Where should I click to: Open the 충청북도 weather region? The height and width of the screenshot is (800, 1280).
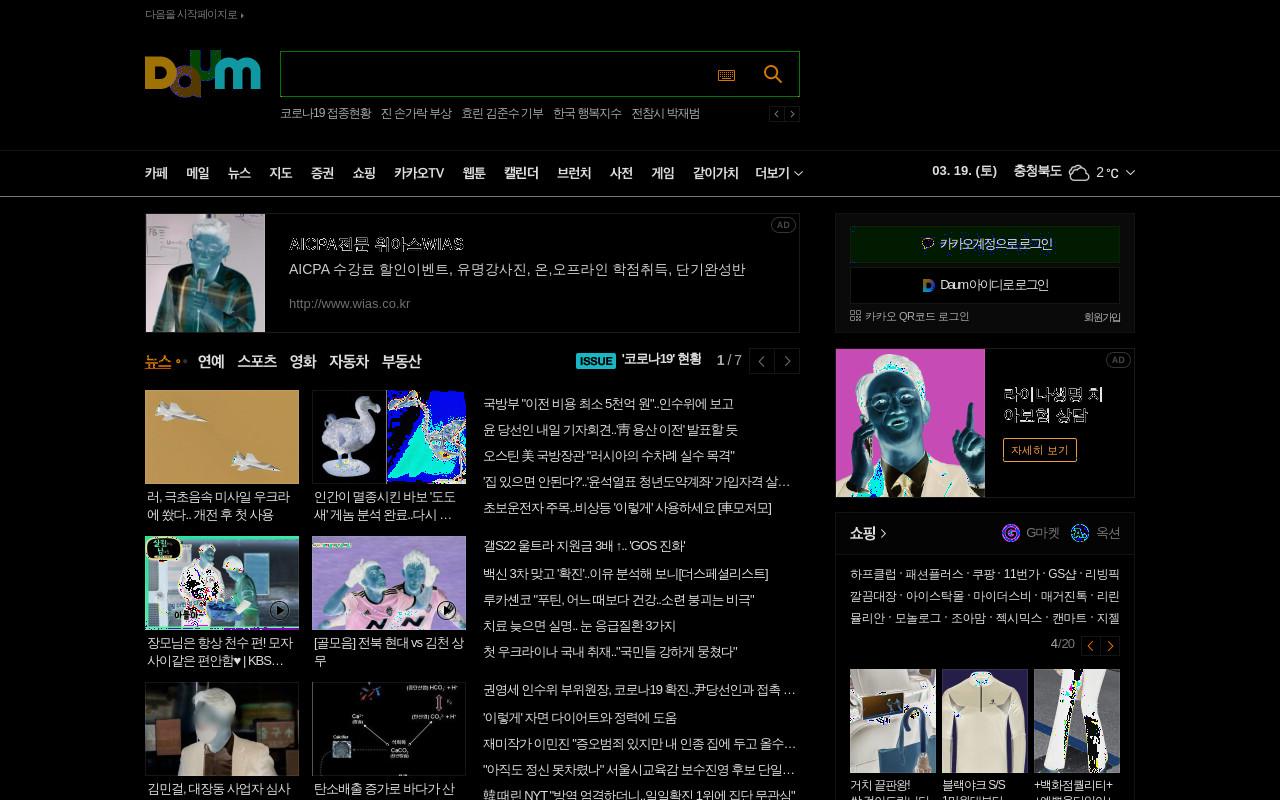click(x=1037, y=172)
